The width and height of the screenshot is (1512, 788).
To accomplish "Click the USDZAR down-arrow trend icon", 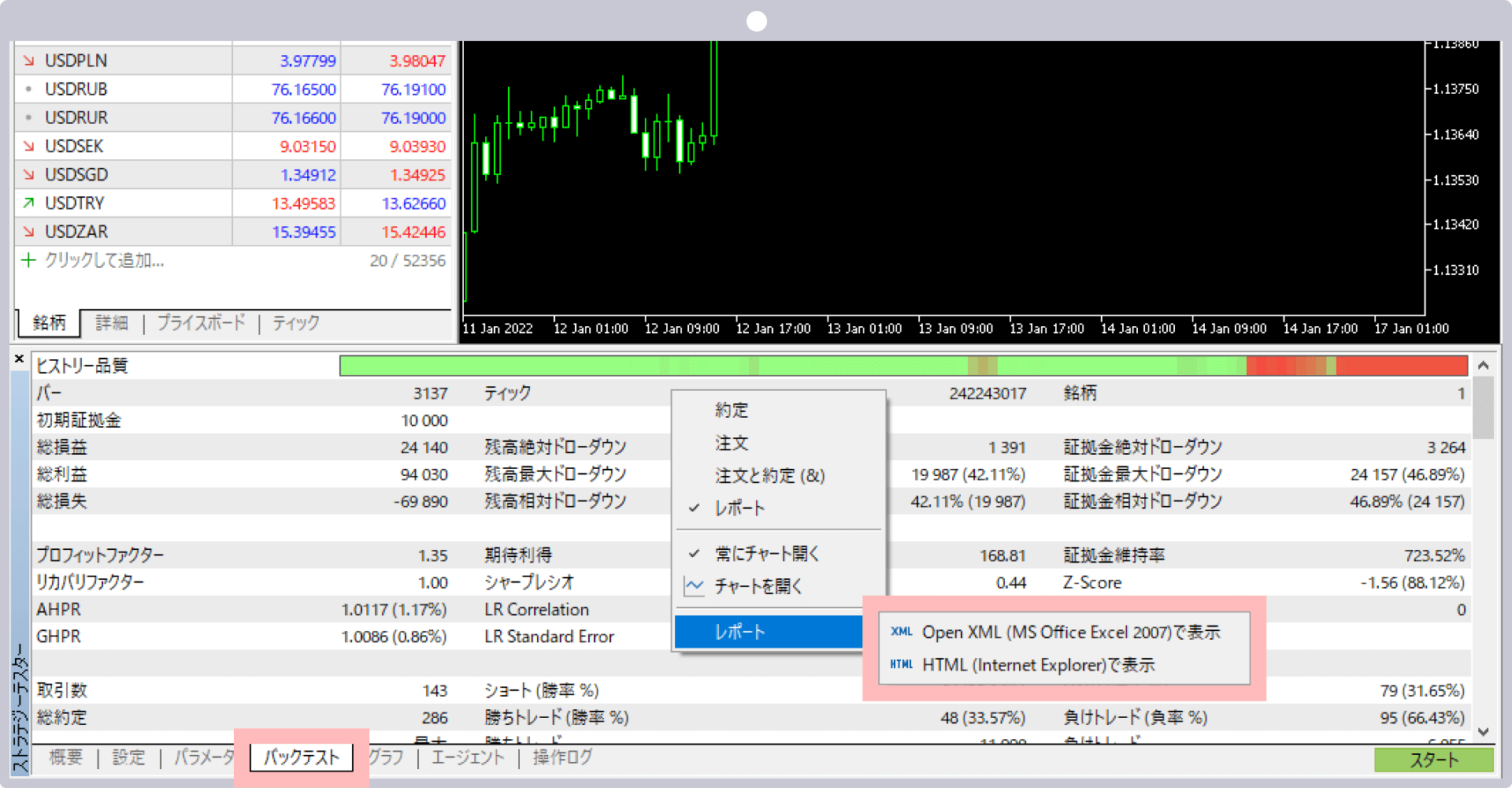I will (29, 232).
